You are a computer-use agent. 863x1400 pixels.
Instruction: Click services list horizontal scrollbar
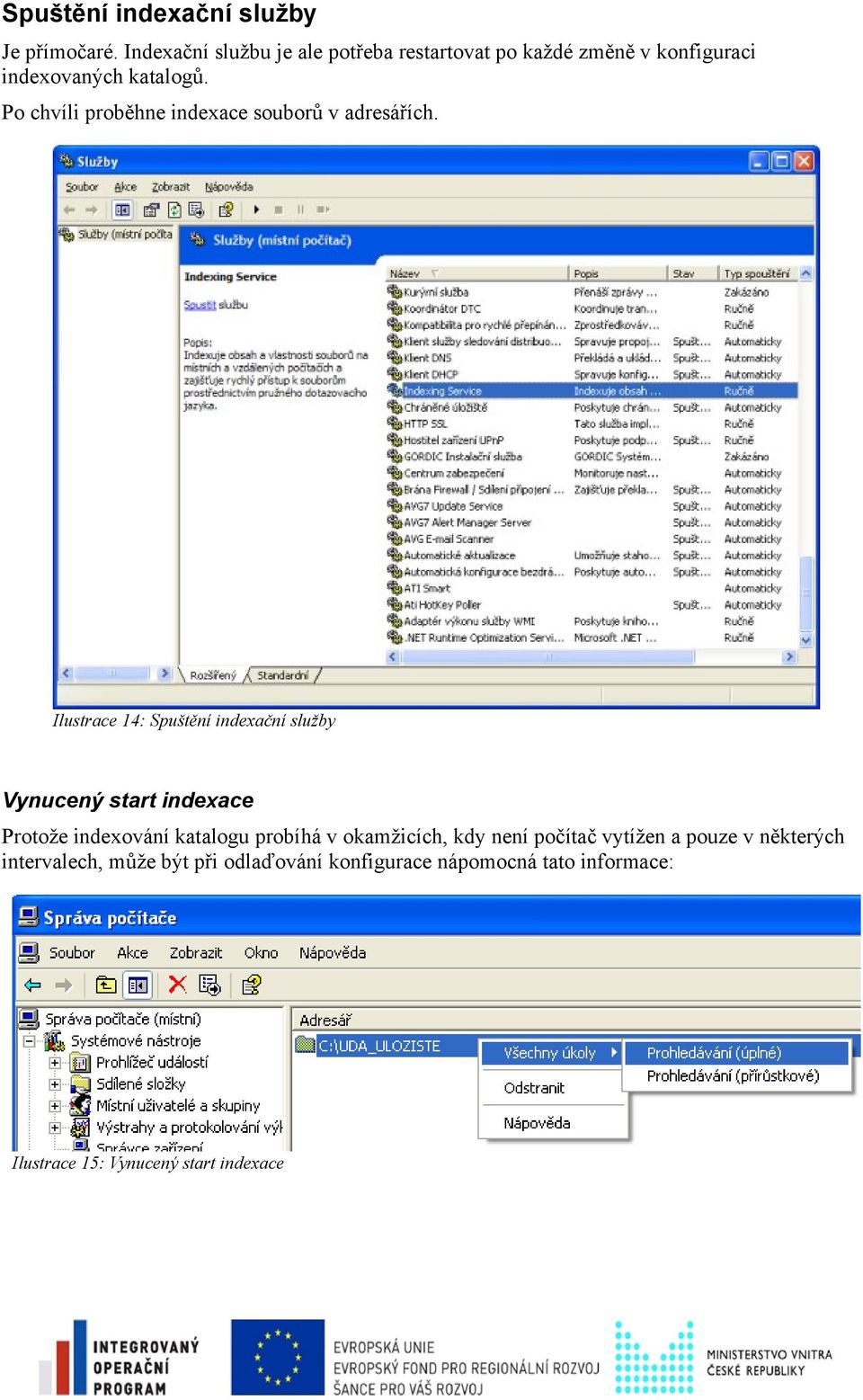[592, 657]
